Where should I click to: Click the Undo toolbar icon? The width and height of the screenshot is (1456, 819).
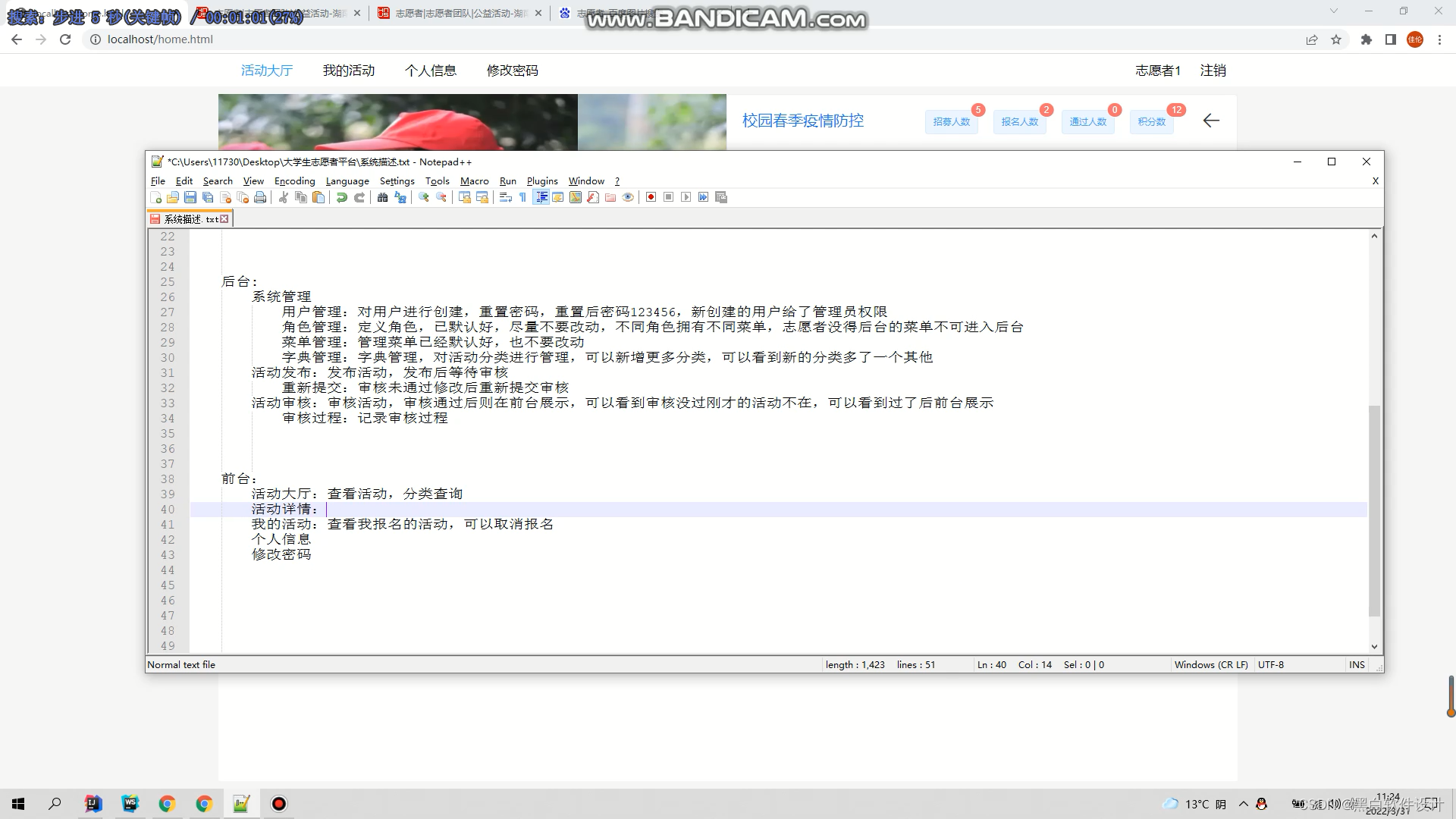pyautogui.click(x=342, y=197)
